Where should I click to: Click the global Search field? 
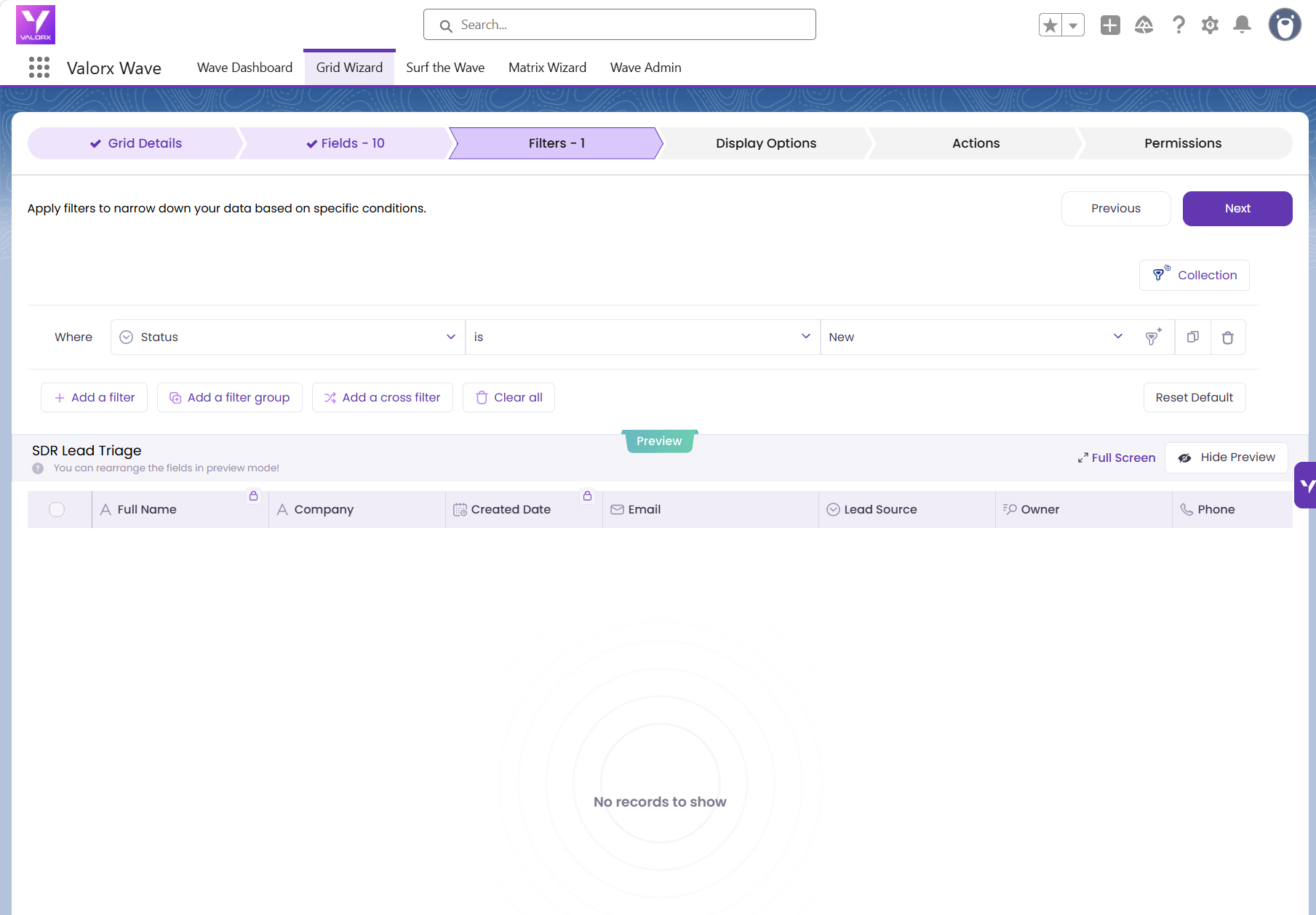point(620,25)
